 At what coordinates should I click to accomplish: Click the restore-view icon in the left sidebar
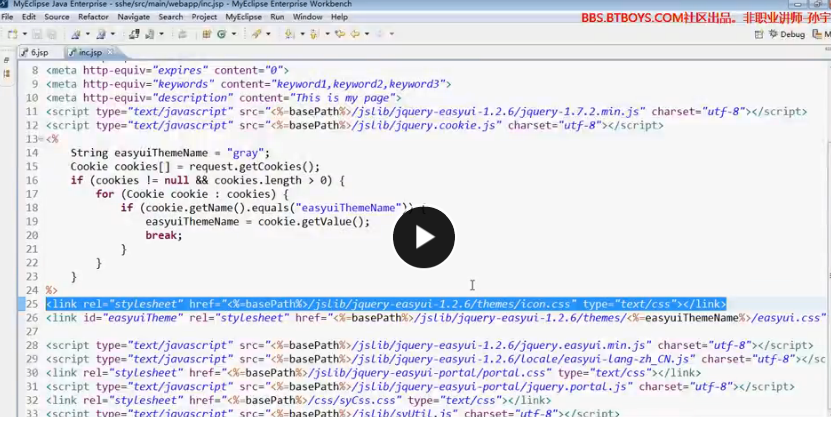coord(6,60)
